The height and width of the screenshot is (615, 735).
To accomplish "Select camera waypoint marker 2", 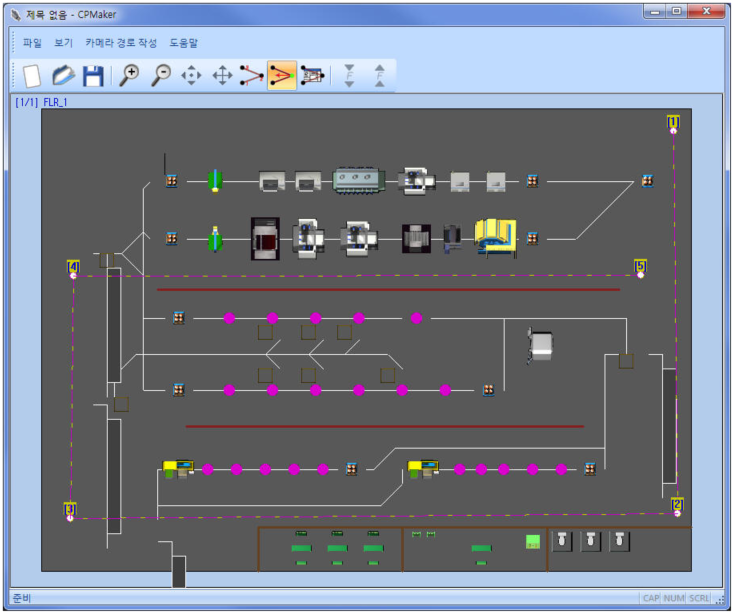I will [x=677, y=506].
